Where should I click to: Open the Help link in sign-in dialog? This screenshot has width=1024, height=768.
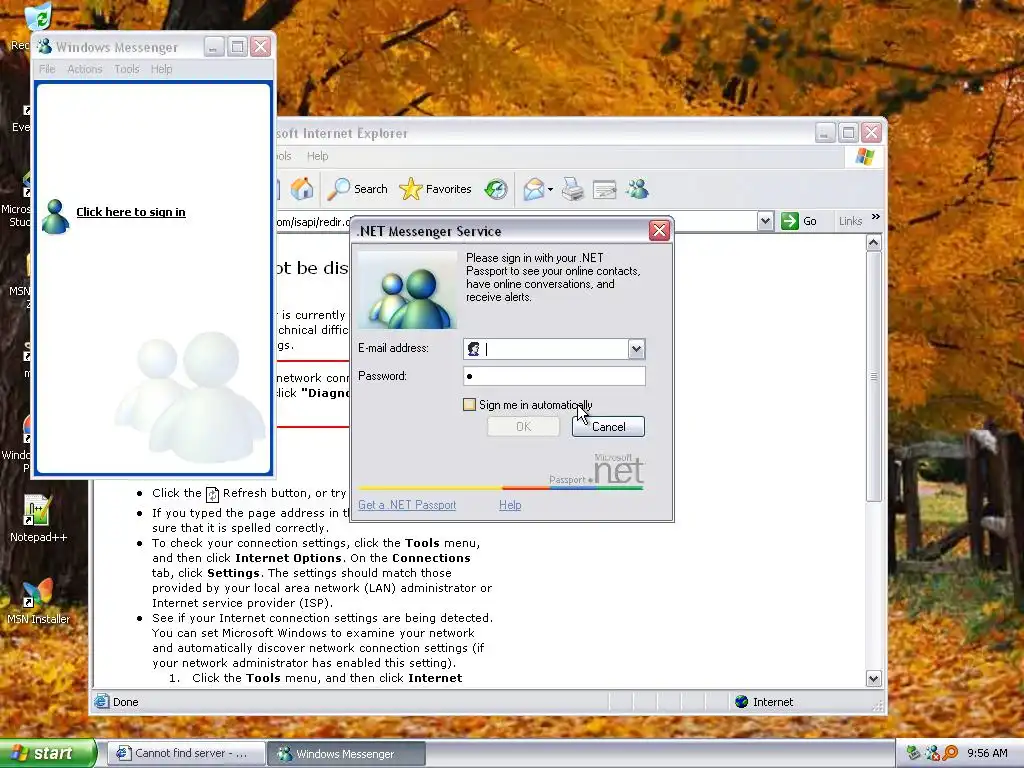(510, 505)
